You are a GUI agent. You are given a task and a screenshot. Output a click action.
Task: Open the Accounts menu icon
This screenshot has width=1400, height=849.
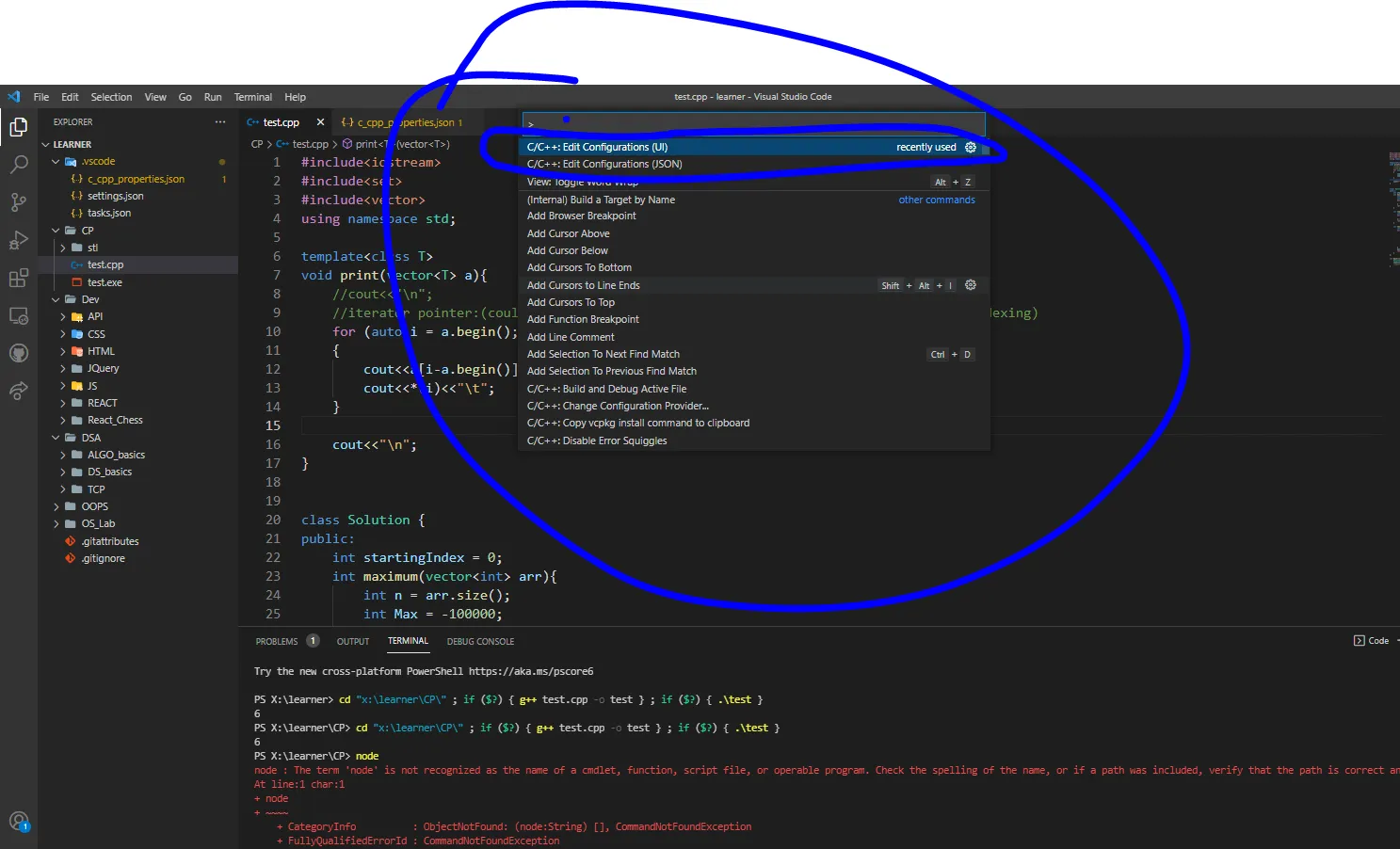coord(18,822)
